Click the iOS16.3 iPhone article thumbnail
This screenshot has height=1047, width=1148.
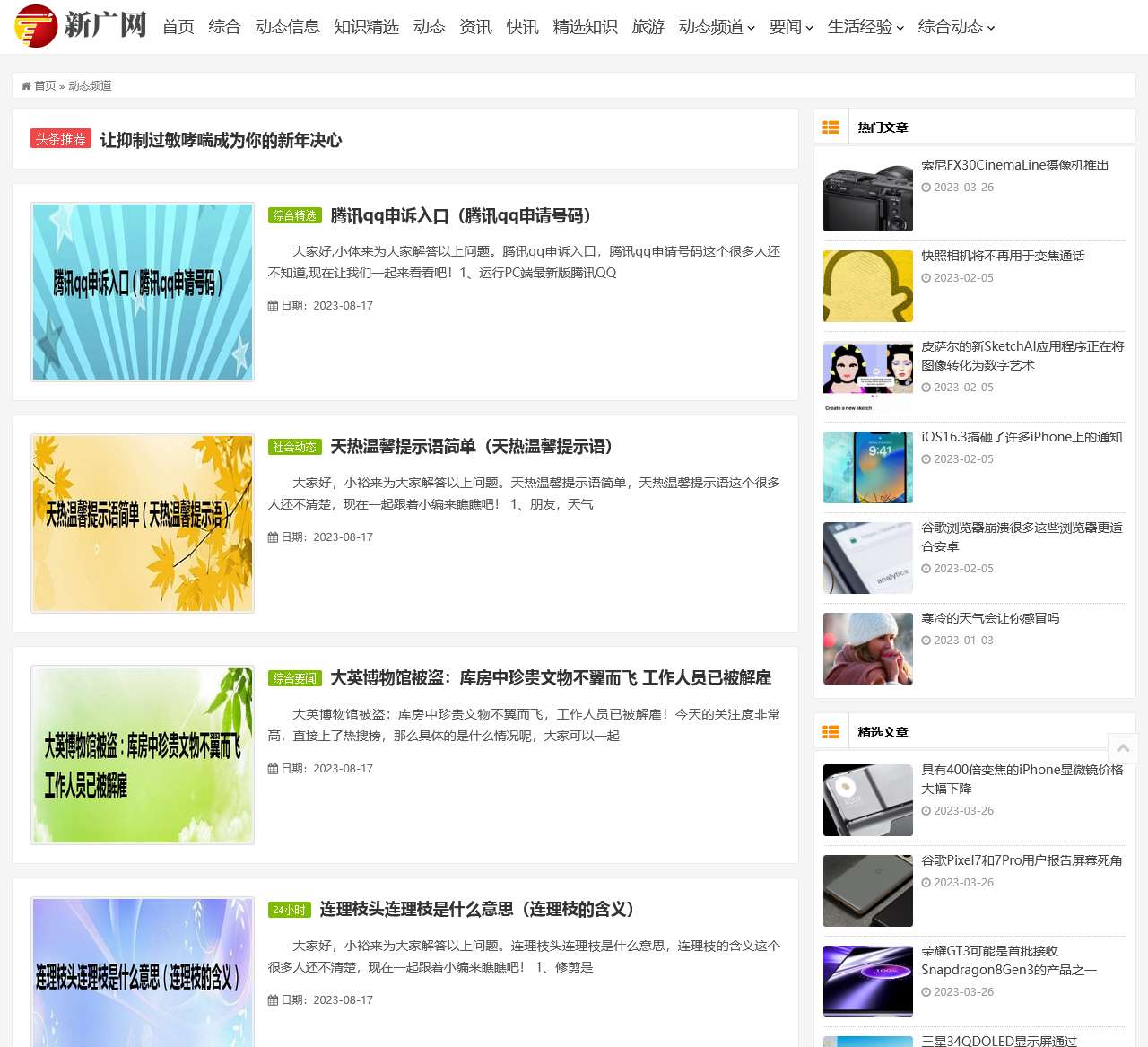[867, 467]
